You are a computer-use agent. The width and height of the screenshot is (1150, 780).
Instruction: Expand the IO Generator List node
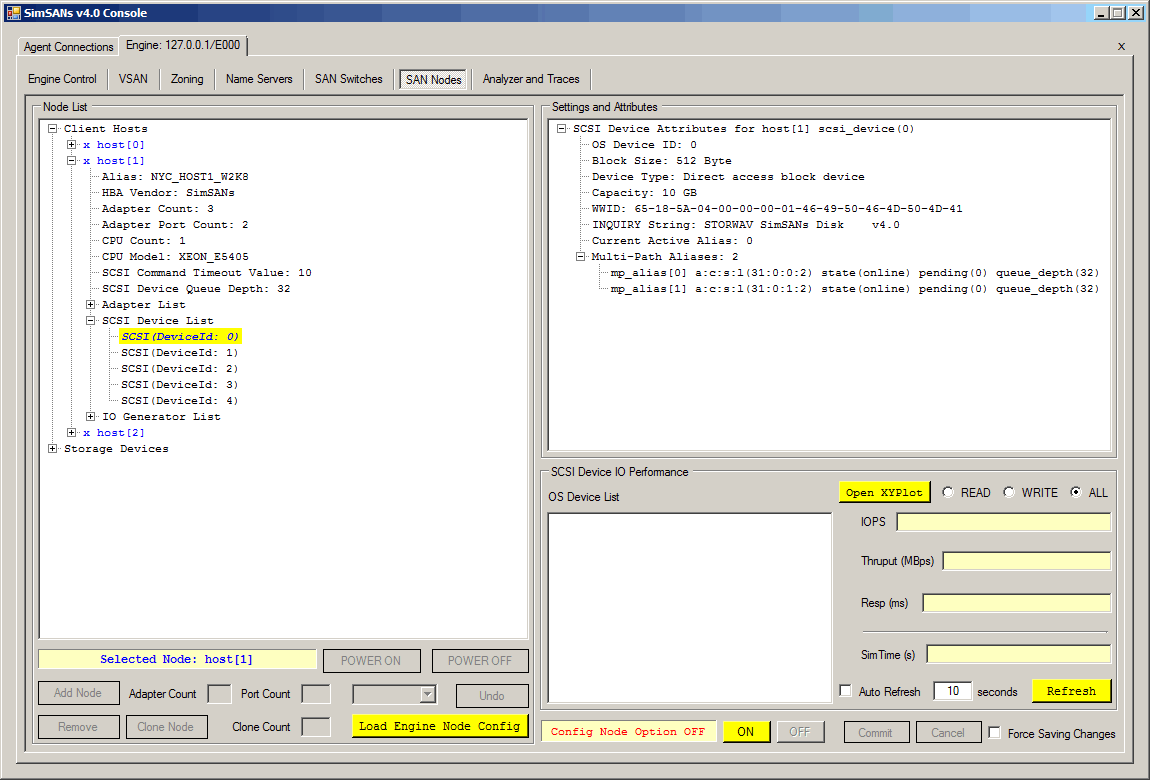click(91, 417)
